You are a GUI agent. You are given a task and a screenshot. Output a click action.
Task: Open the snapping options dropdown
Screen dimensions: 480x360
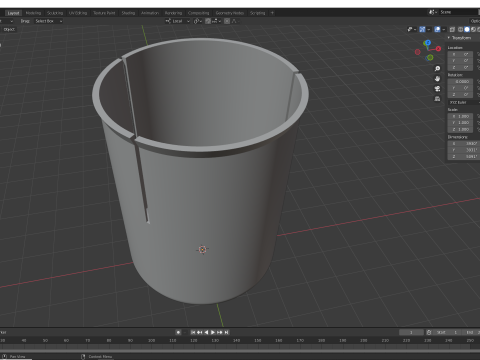216,21
